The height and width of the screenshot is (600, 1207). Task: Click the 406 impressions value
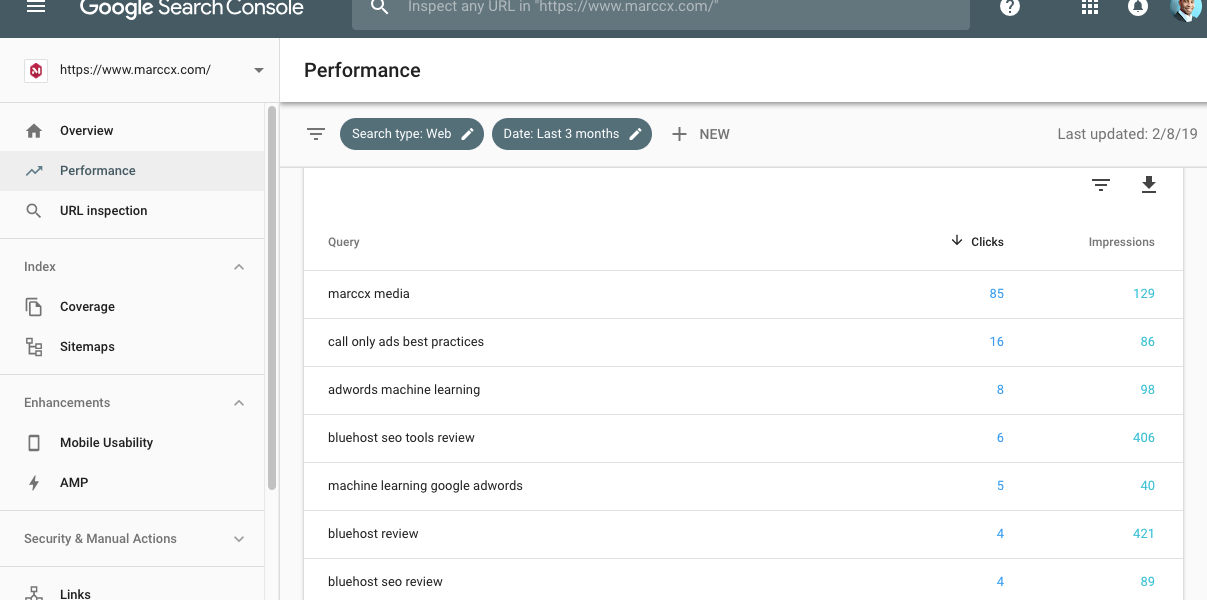[x=1144, y=438]
